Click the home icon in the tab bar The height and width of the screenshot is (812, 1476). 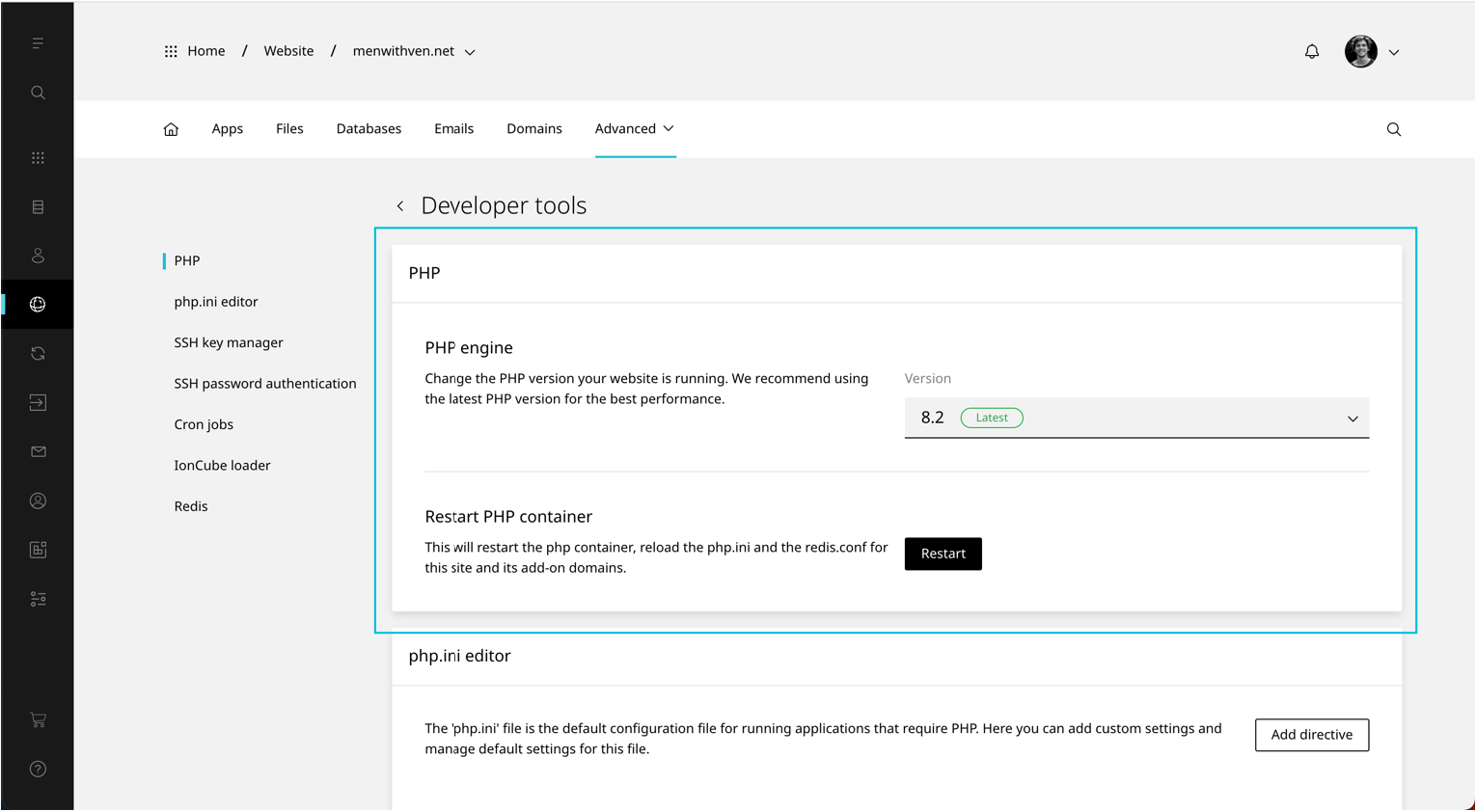[171, 129]
